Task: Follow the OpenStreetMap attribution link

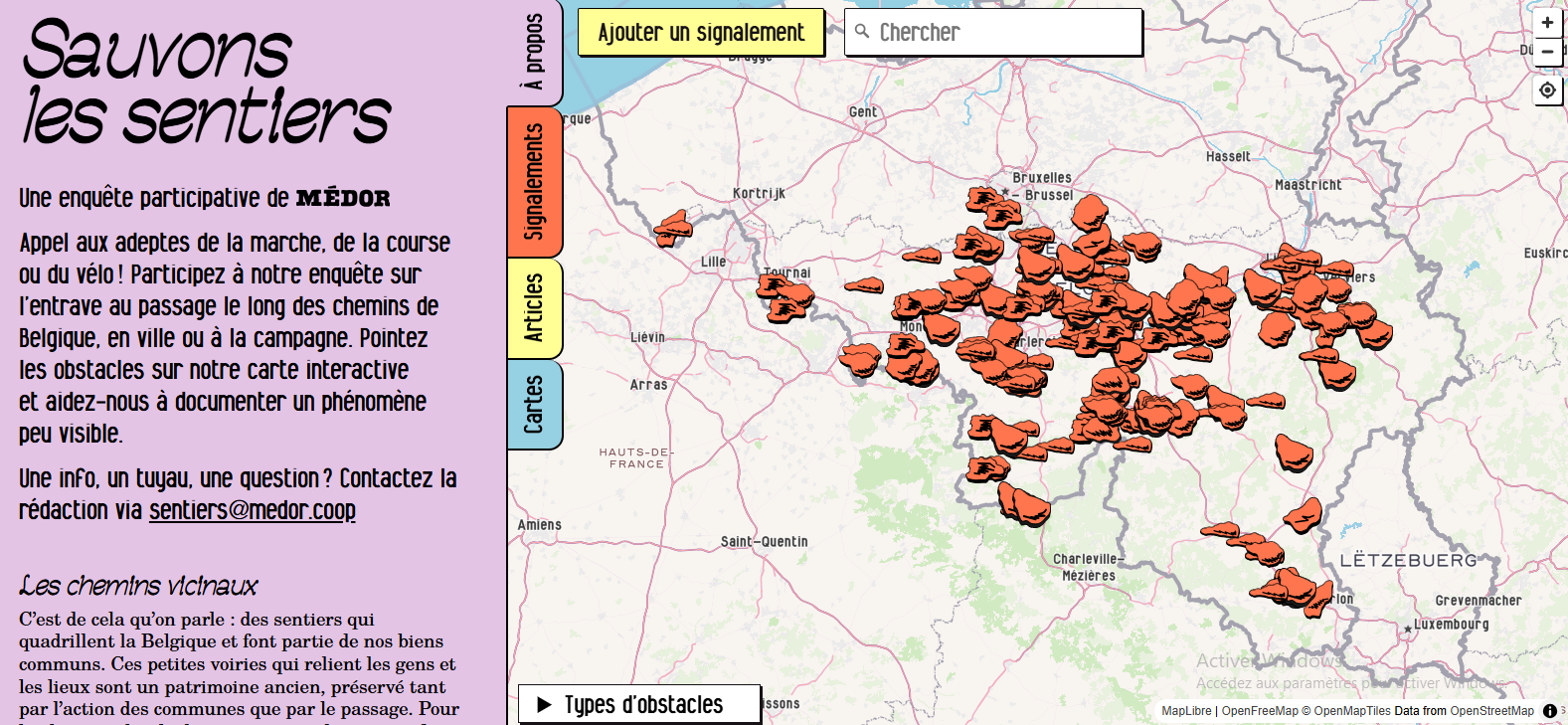Action: click(1491, 711)
